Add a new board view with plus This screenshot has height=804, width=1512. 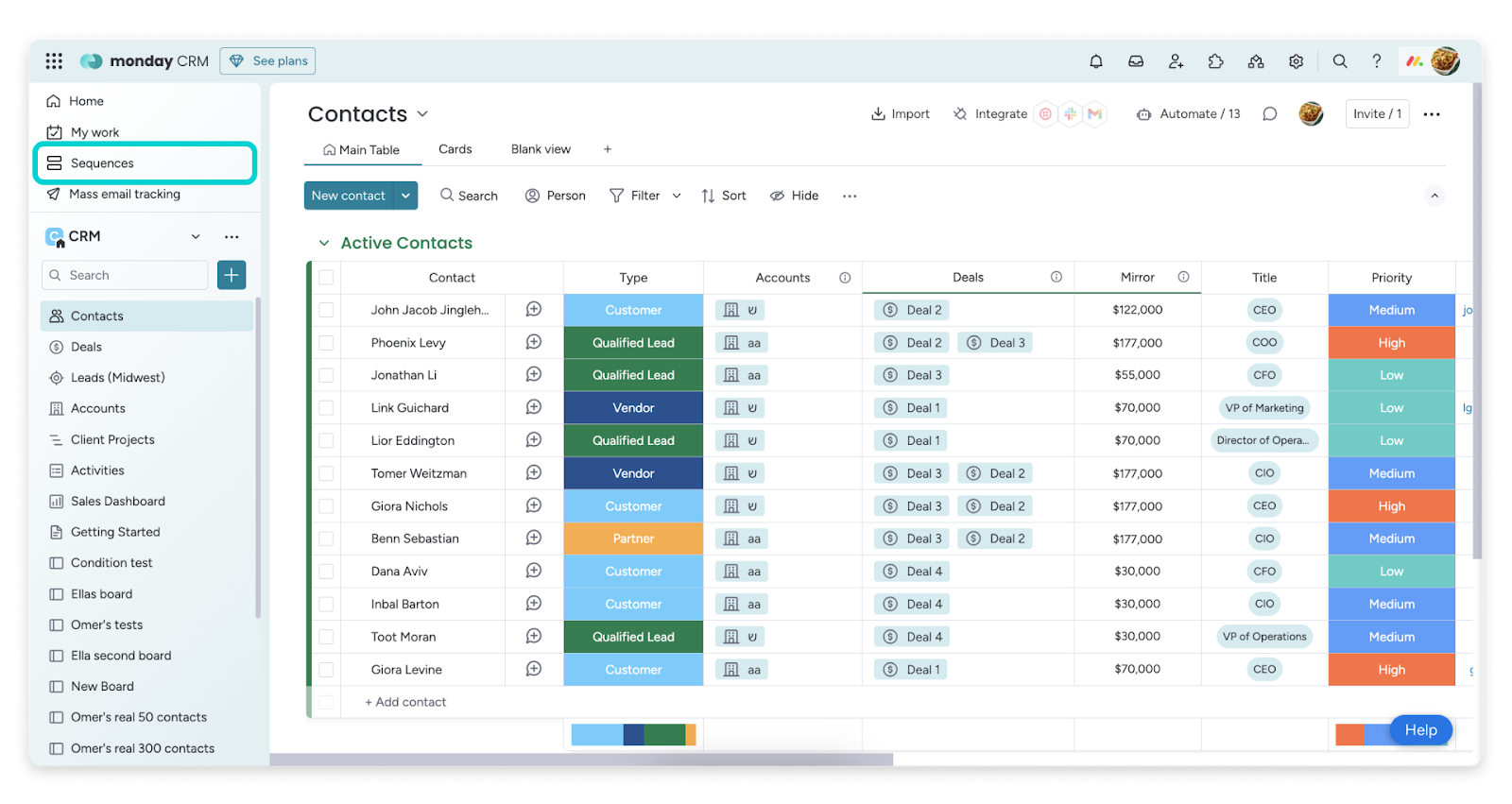(608, 149)
